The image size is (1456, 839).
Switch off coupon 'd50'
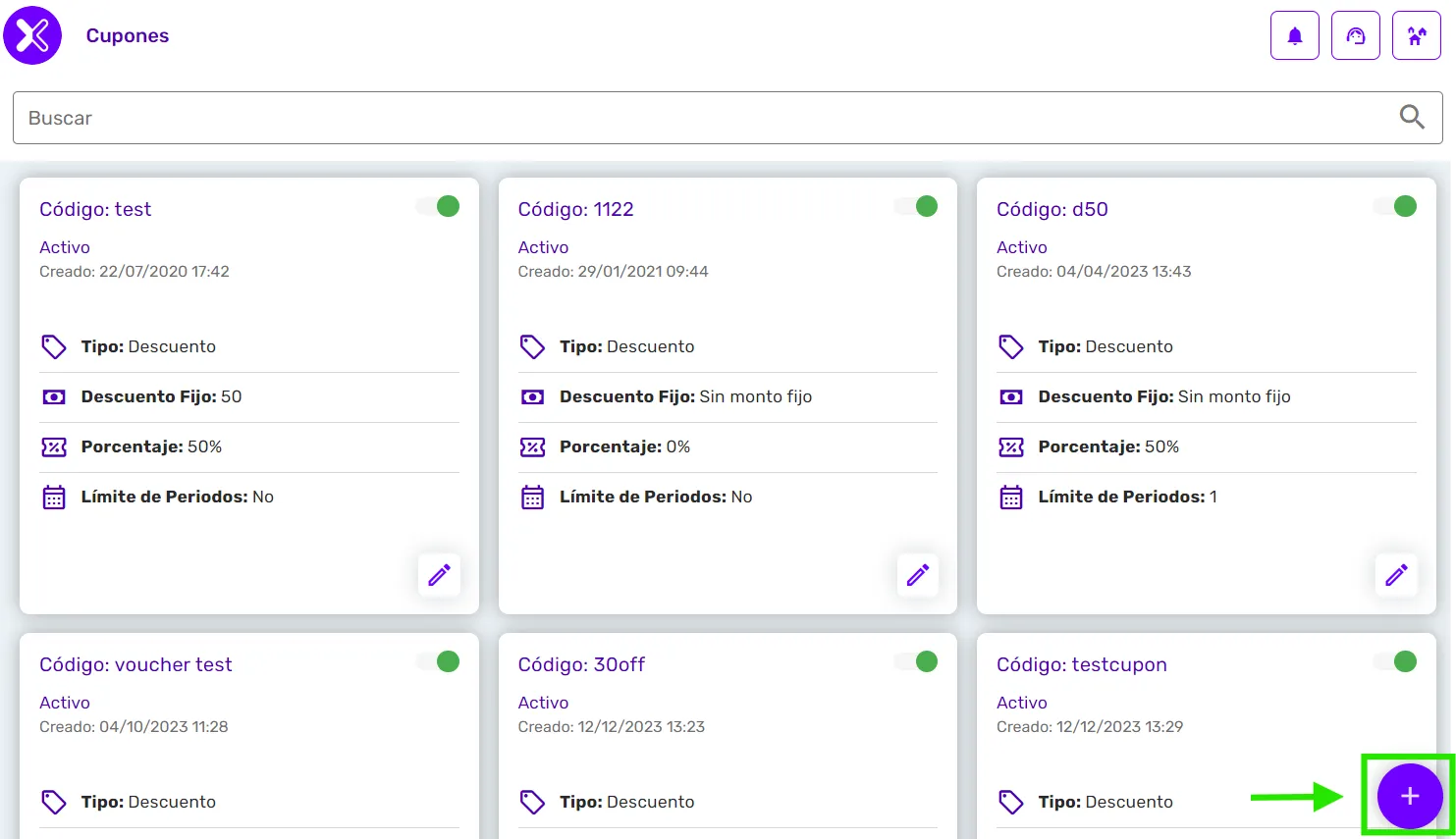[1395, 206]
